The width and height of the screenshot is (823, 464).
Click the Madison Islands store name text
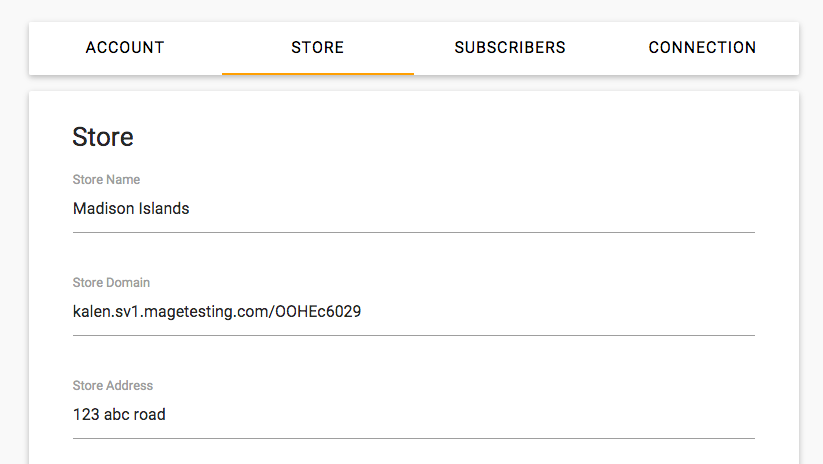131,209
